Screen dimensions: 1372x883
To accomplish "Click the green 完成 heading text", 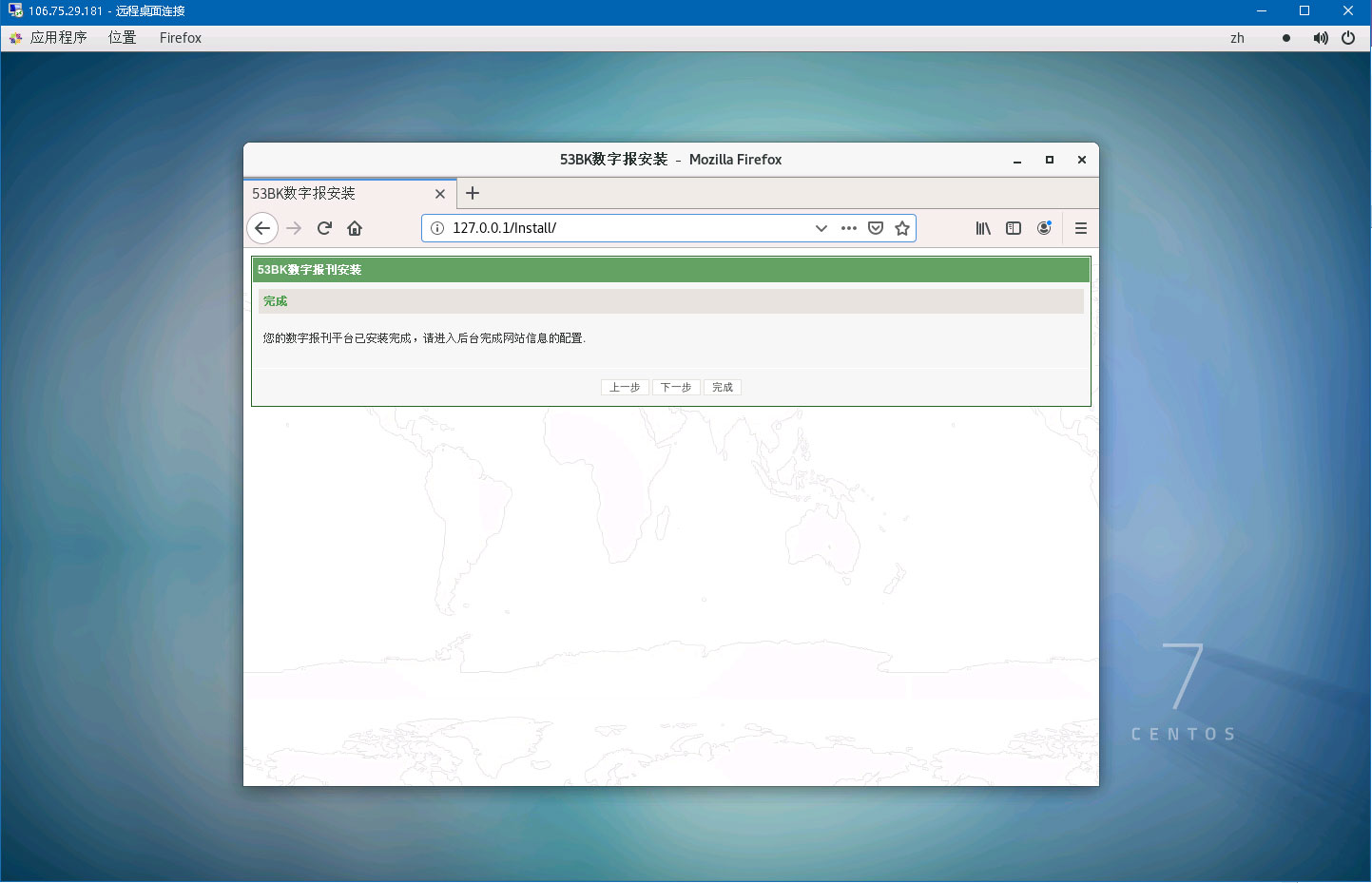I will [x=276, y=301].
